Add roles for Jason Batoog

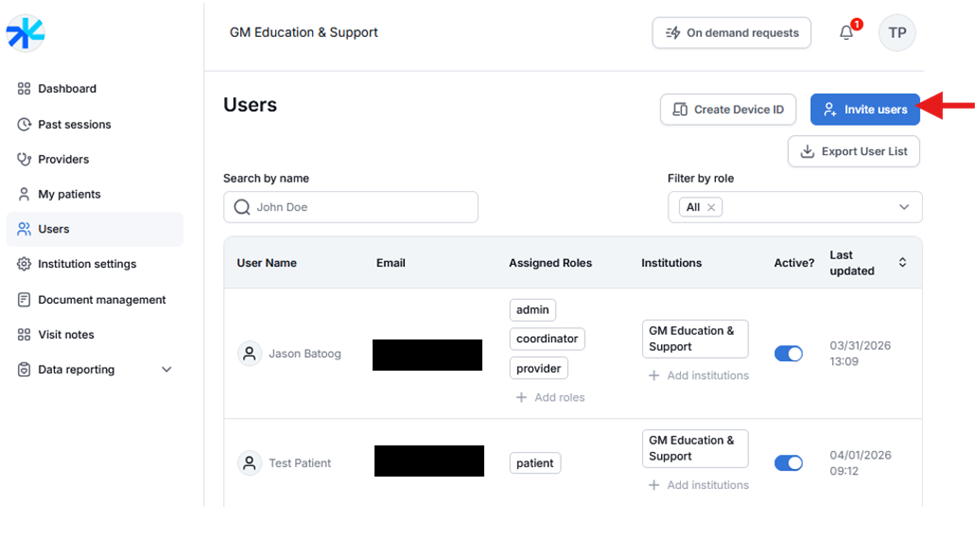pos(551,397)
